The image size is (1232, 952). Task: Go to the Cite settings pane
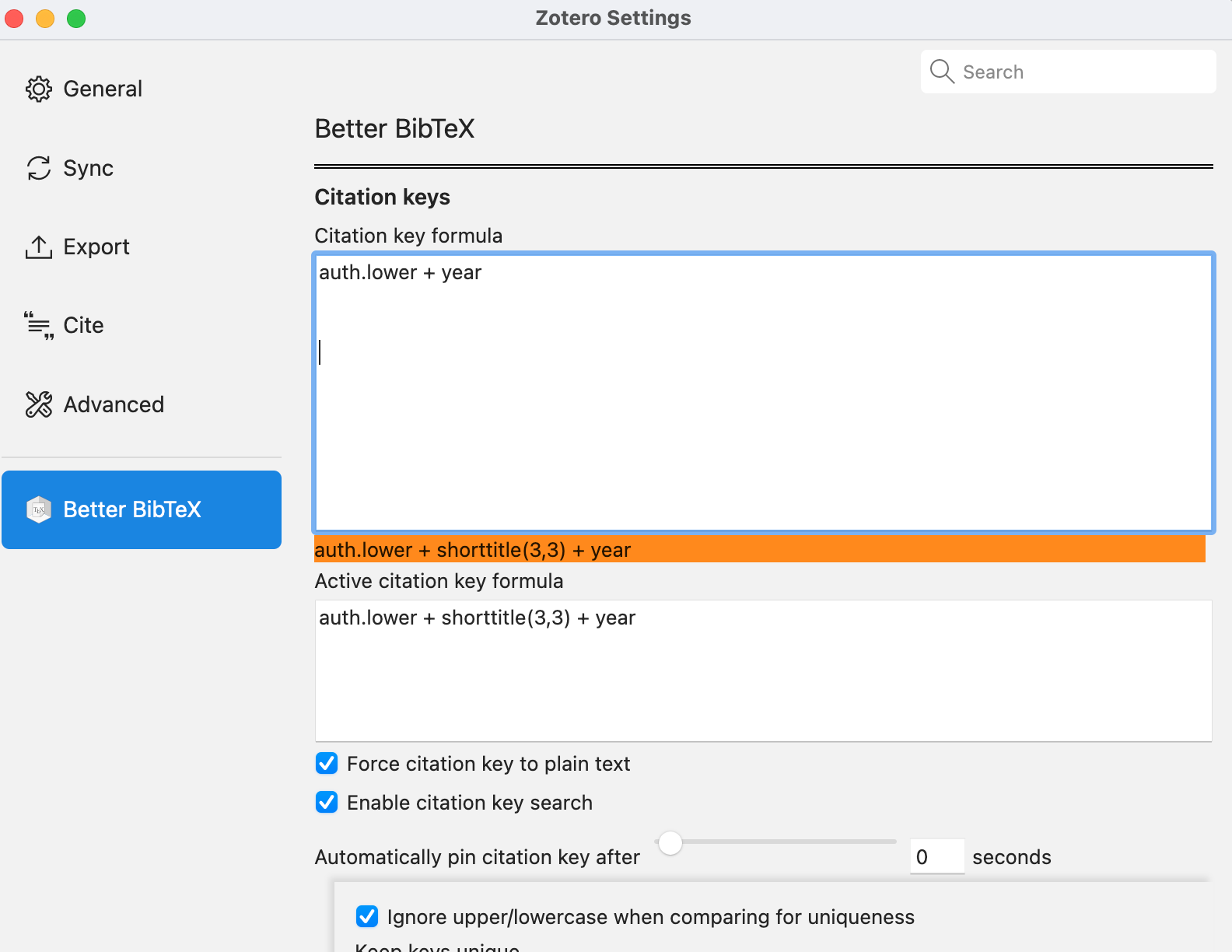(x=141, y=326)
